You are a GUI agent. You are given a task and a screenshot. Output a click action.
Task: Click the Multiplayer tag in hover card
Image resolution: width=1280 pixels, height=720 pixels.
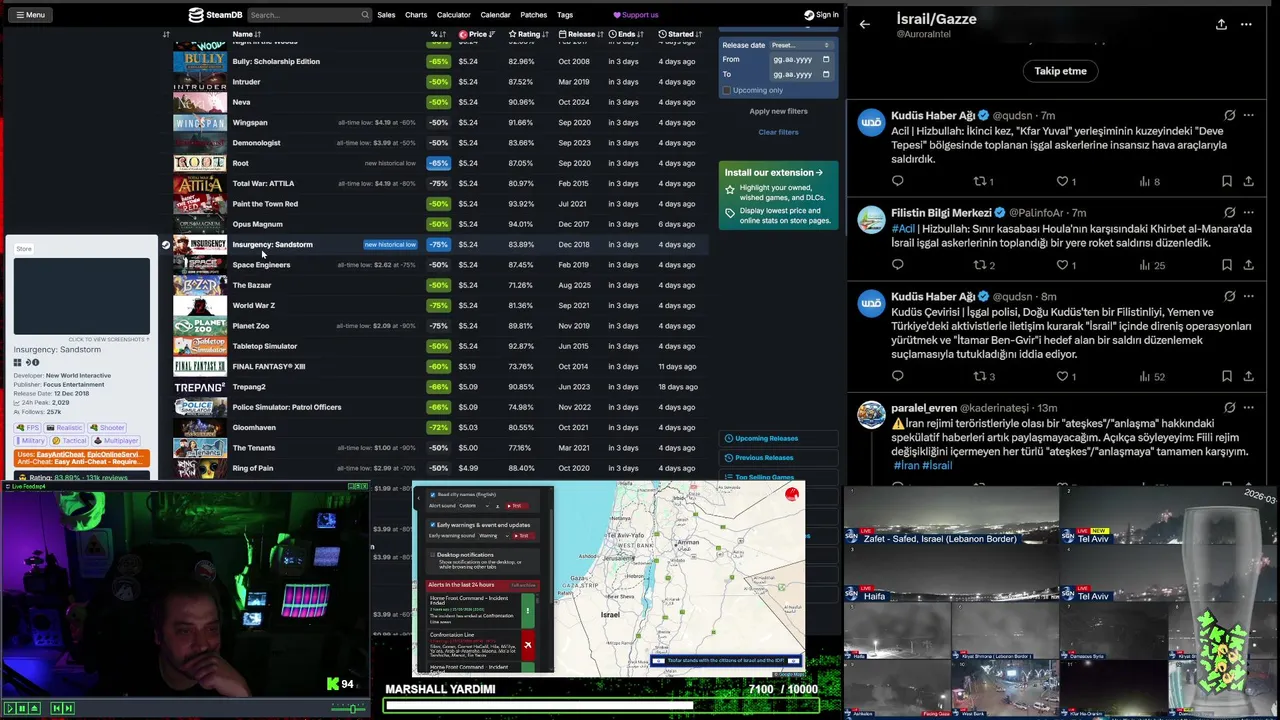click(116, 441)
